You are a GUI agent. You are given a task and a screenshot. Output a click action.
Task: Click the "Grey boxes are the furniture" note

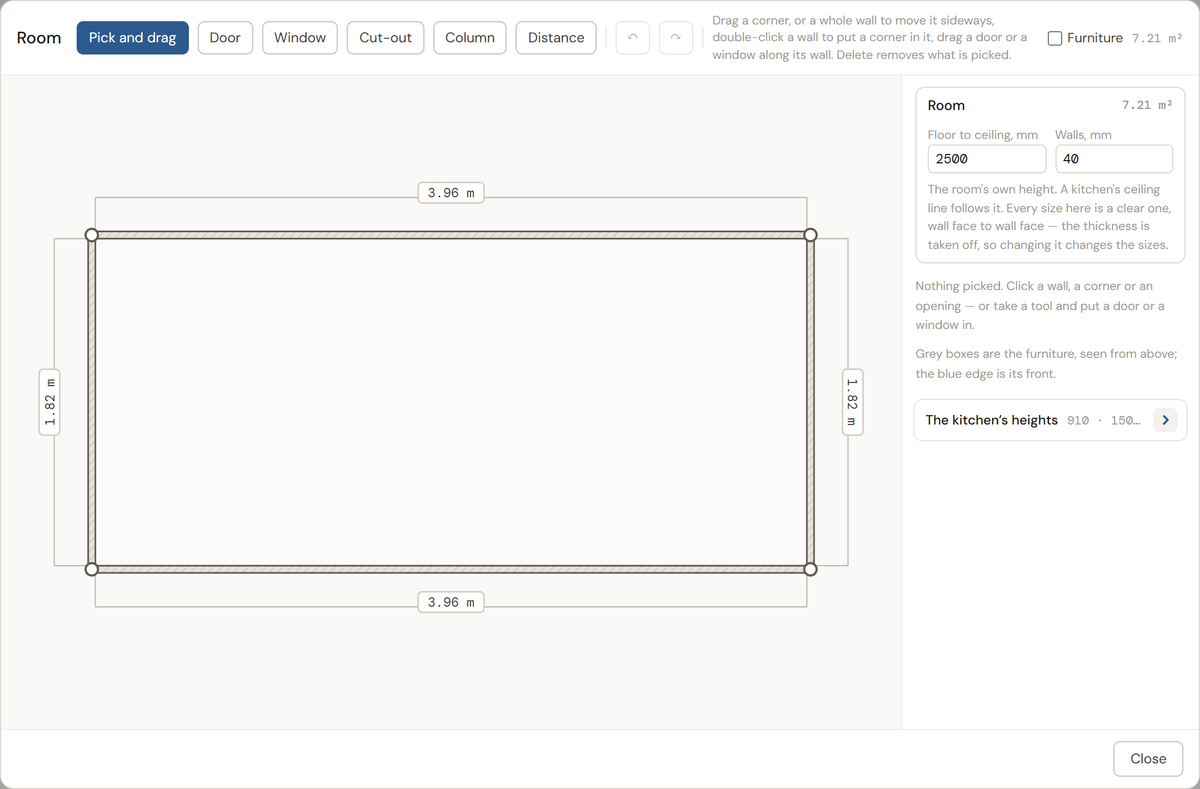1047,364
